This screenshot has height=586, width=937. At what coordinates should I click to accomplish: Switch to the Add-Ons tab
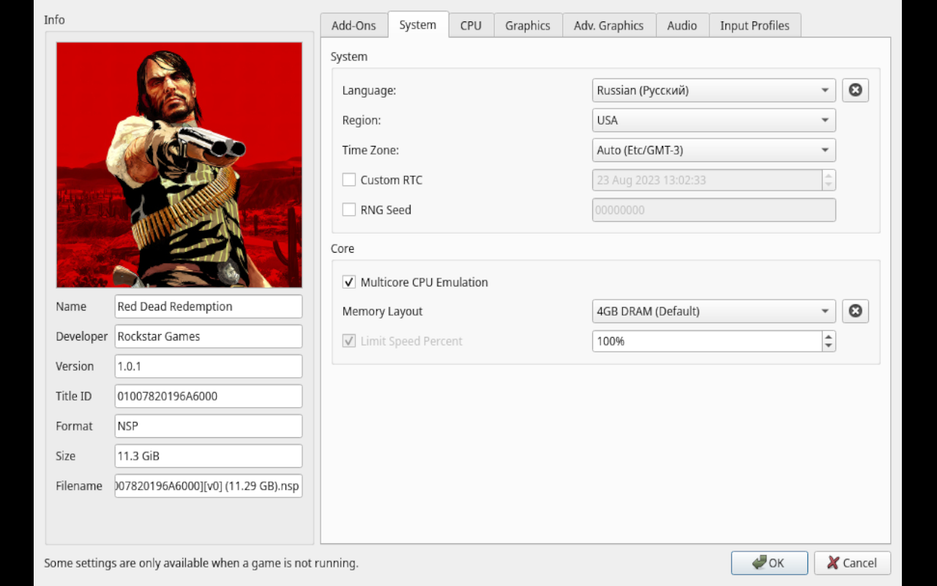tap(354, 26)
